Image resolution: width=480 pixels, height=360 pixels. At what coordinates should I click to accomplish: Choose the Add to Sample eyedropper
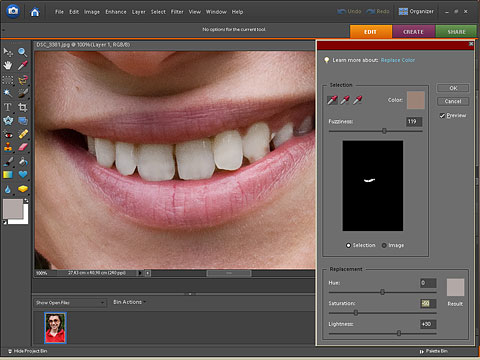click(x=345, y=100)
